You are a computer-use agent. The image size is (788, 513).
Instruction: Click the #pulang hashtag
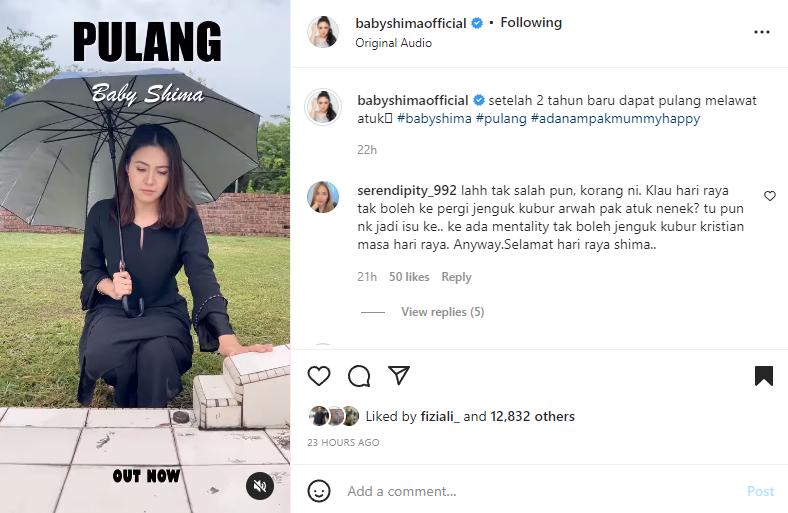coord(501,119)
